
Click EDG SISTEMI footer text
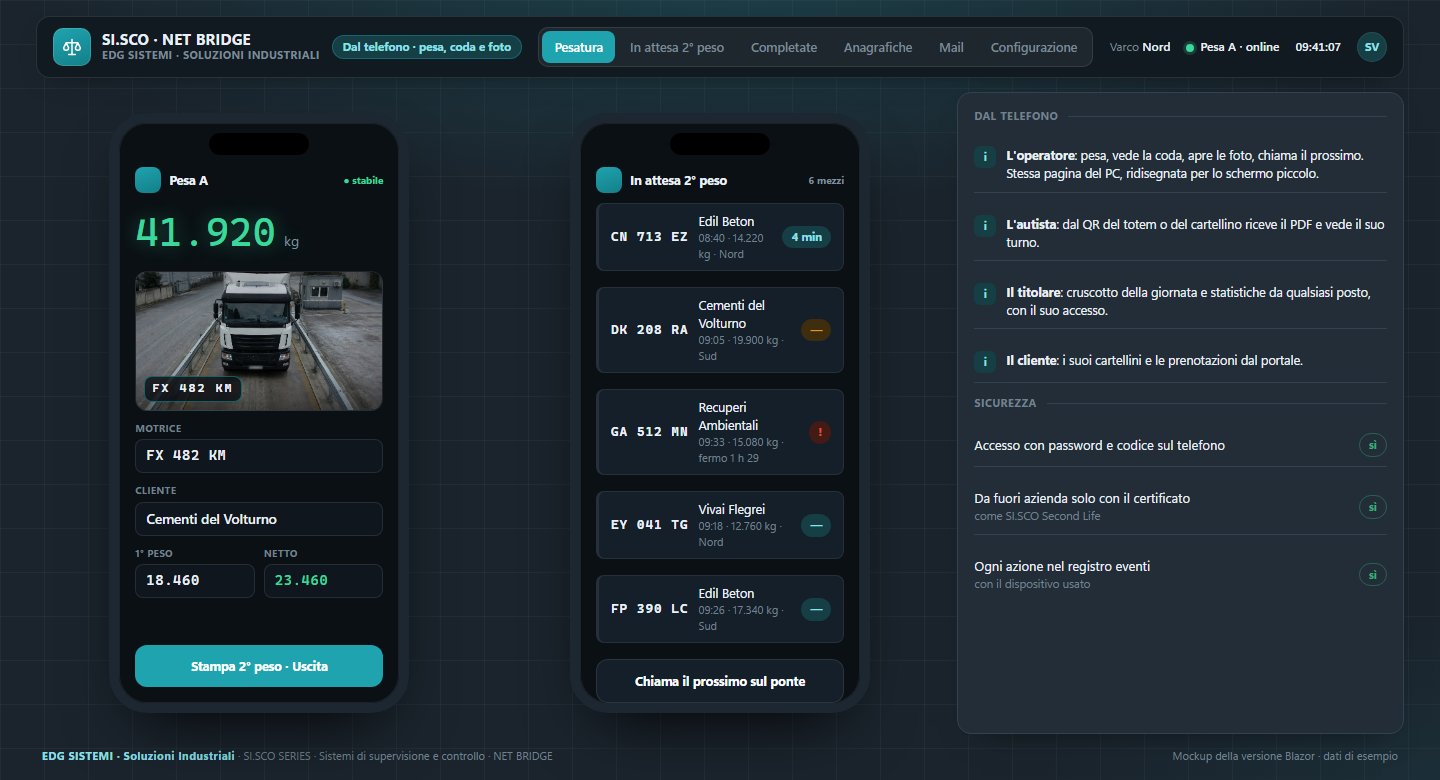[x=139, y=756]
